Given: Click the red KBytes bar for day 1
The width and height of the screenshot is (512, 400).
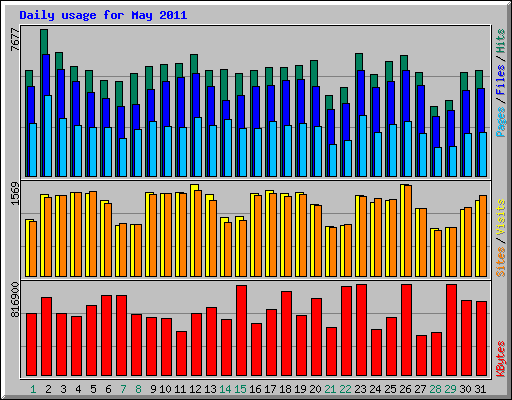Looking at the screenshot, I should coord(31,344).
